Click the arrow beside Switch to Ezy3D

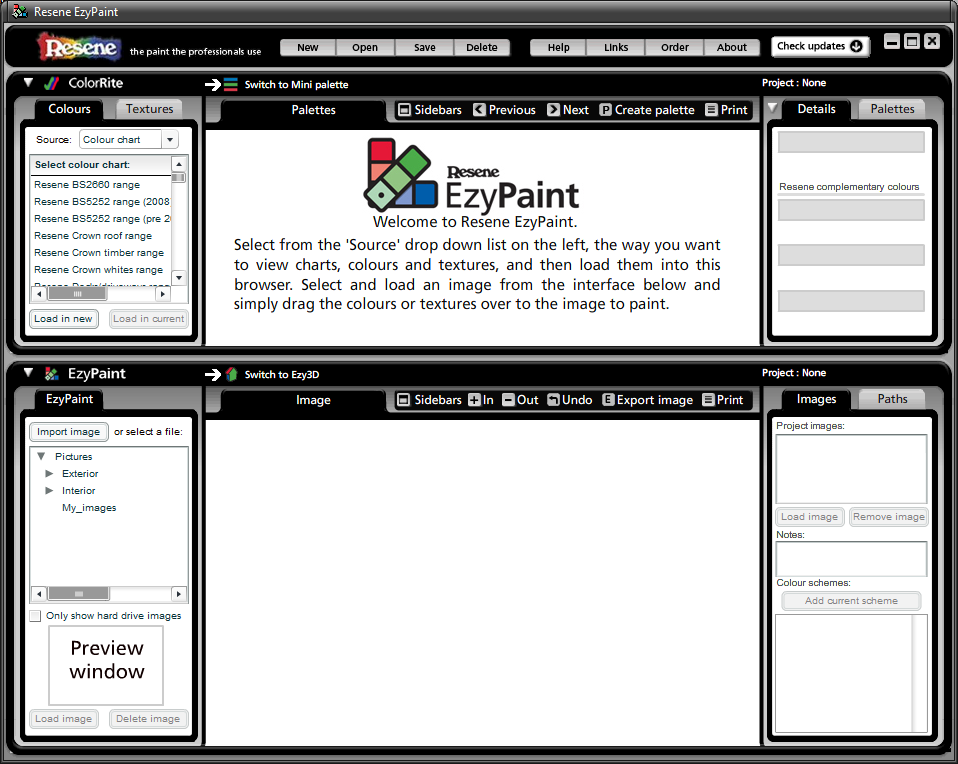click(213, 374)
